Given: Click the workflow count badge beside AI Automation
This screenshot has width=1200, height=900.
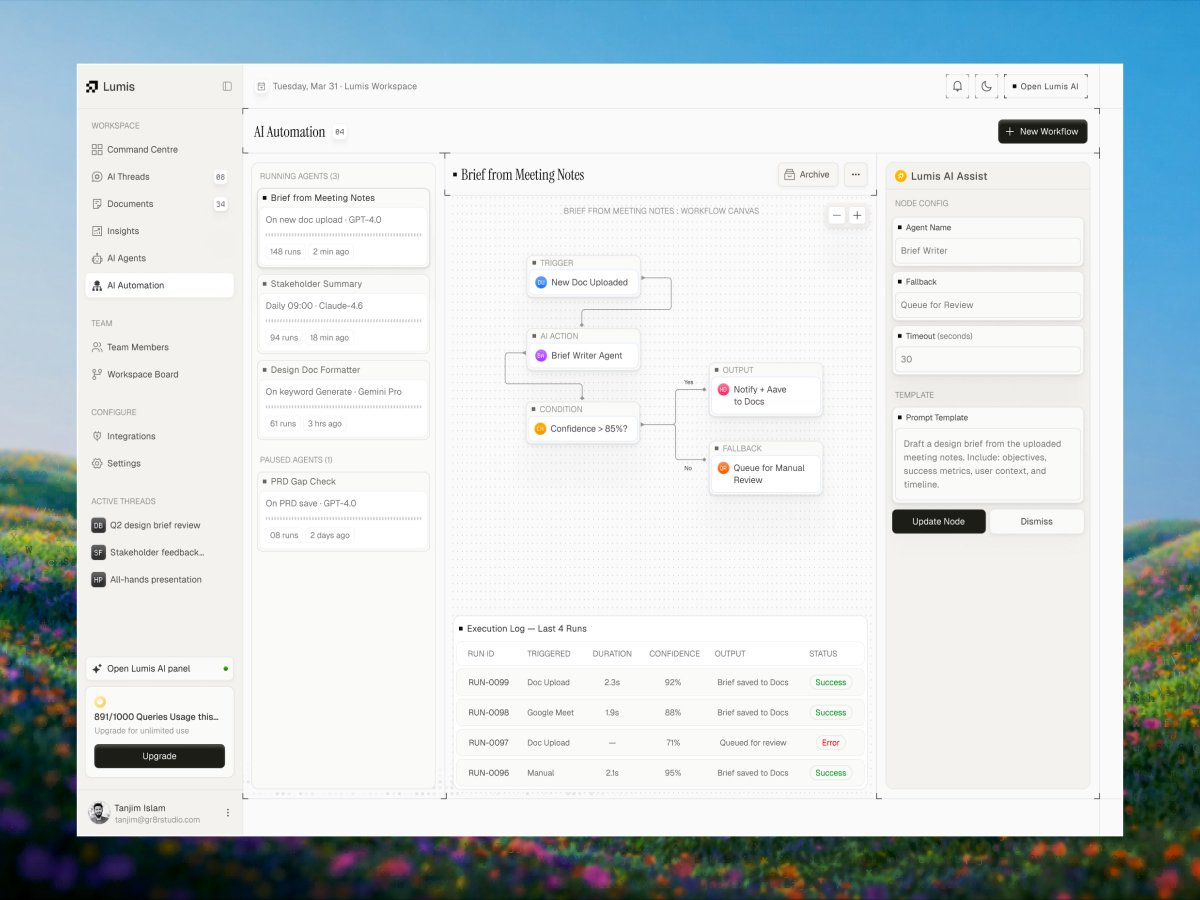Looking at the screenshot, I should pyautogui.click(x=340, y=132).
